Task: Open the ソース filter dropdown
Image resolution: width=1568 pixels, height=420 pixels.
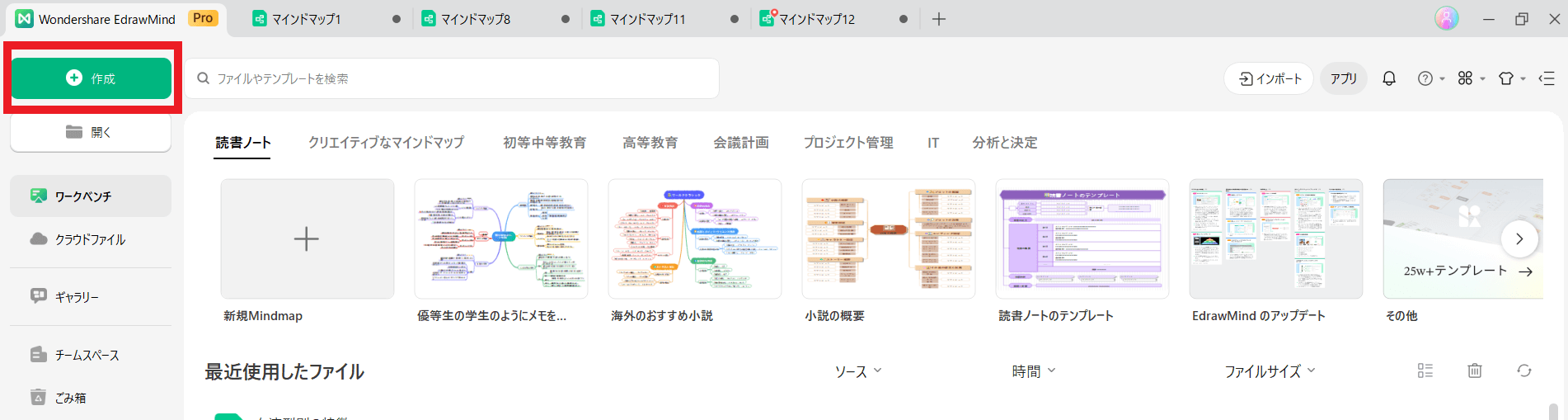Action: [x=858, y=371]
